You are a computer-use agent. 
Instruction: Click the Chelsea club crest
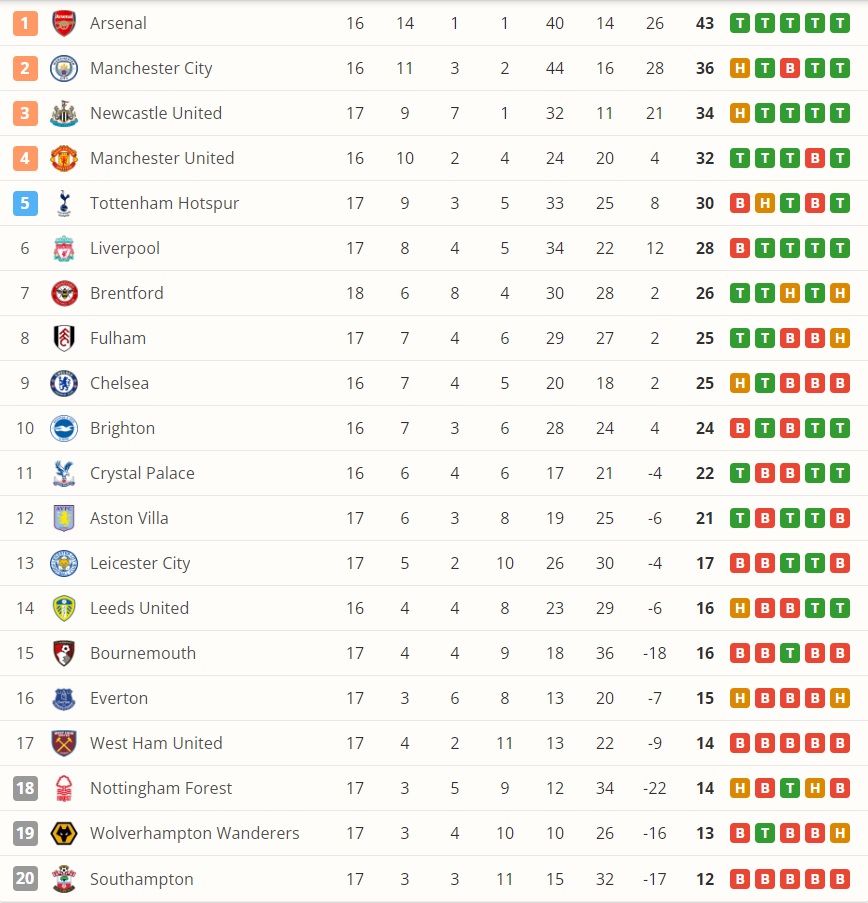pyautogui.click(x=64, y=383)
